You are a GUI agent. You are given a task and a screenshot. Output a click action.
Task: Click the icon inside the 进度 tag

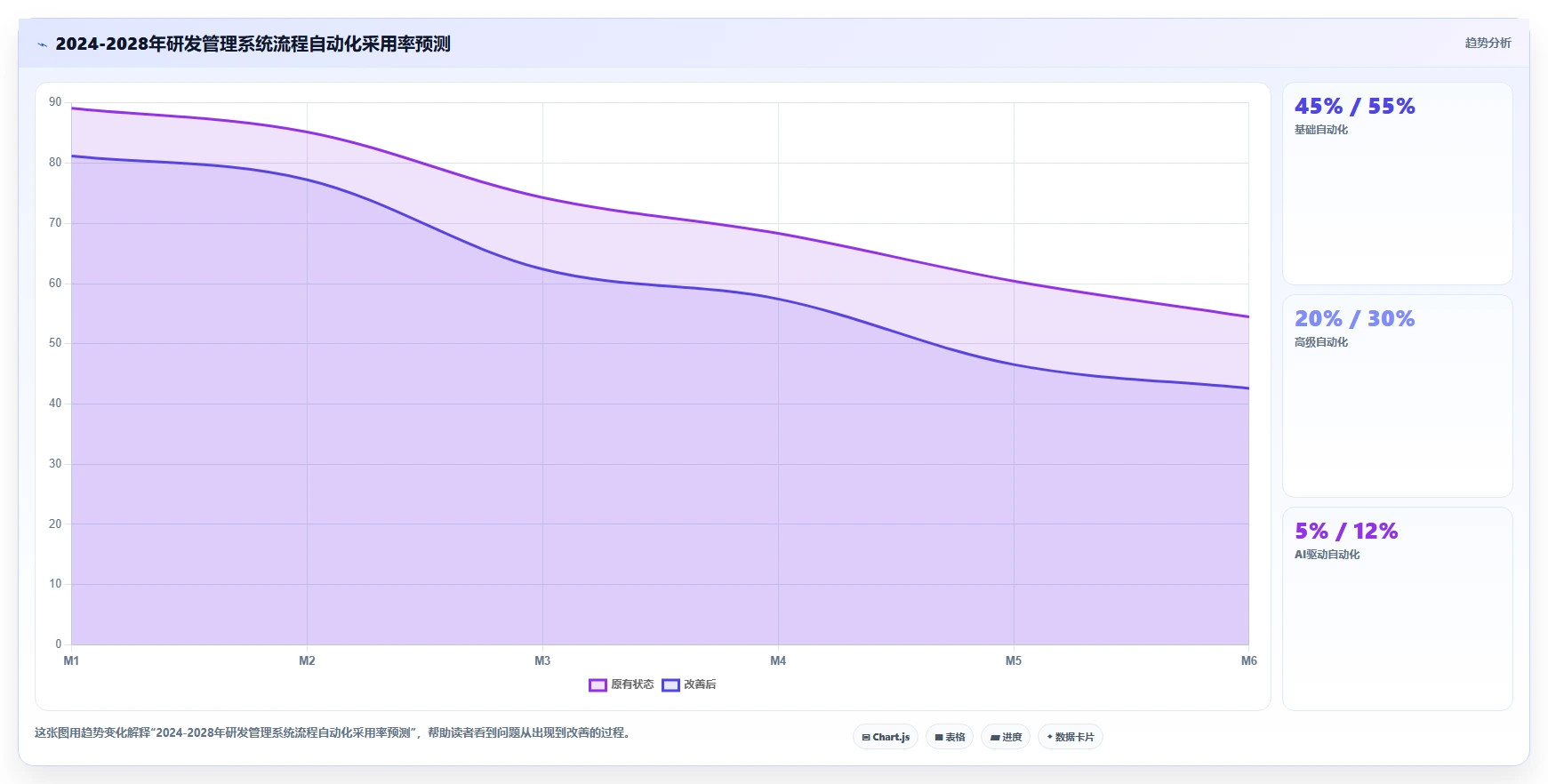[995, 738]
